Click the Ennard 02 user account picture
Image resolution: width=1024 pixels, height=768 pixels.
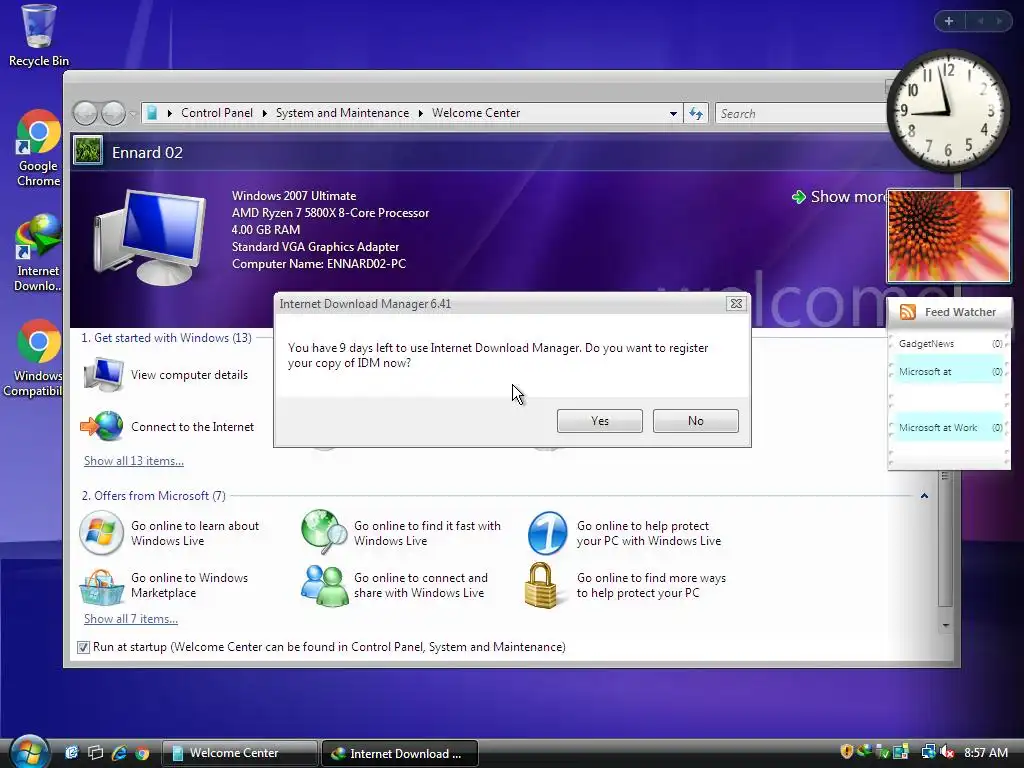coord(88,150)
